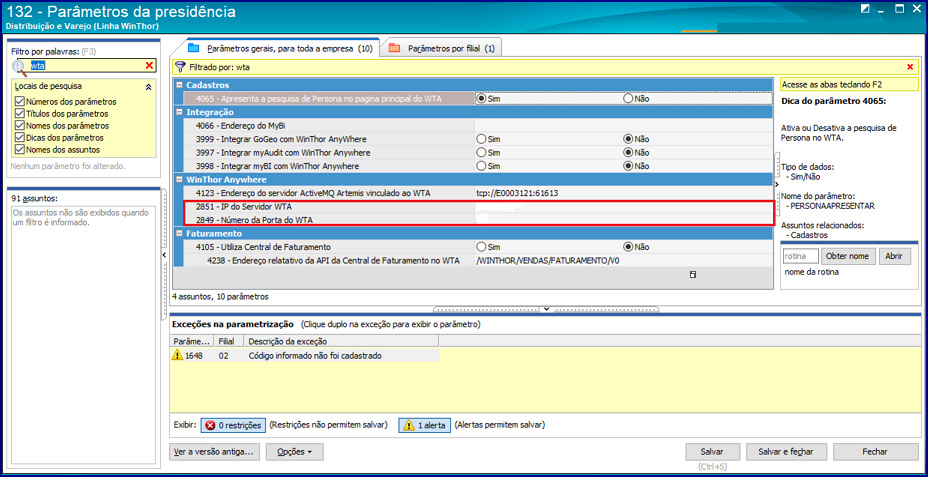Click the filter words input containing 'wta'

86,65
